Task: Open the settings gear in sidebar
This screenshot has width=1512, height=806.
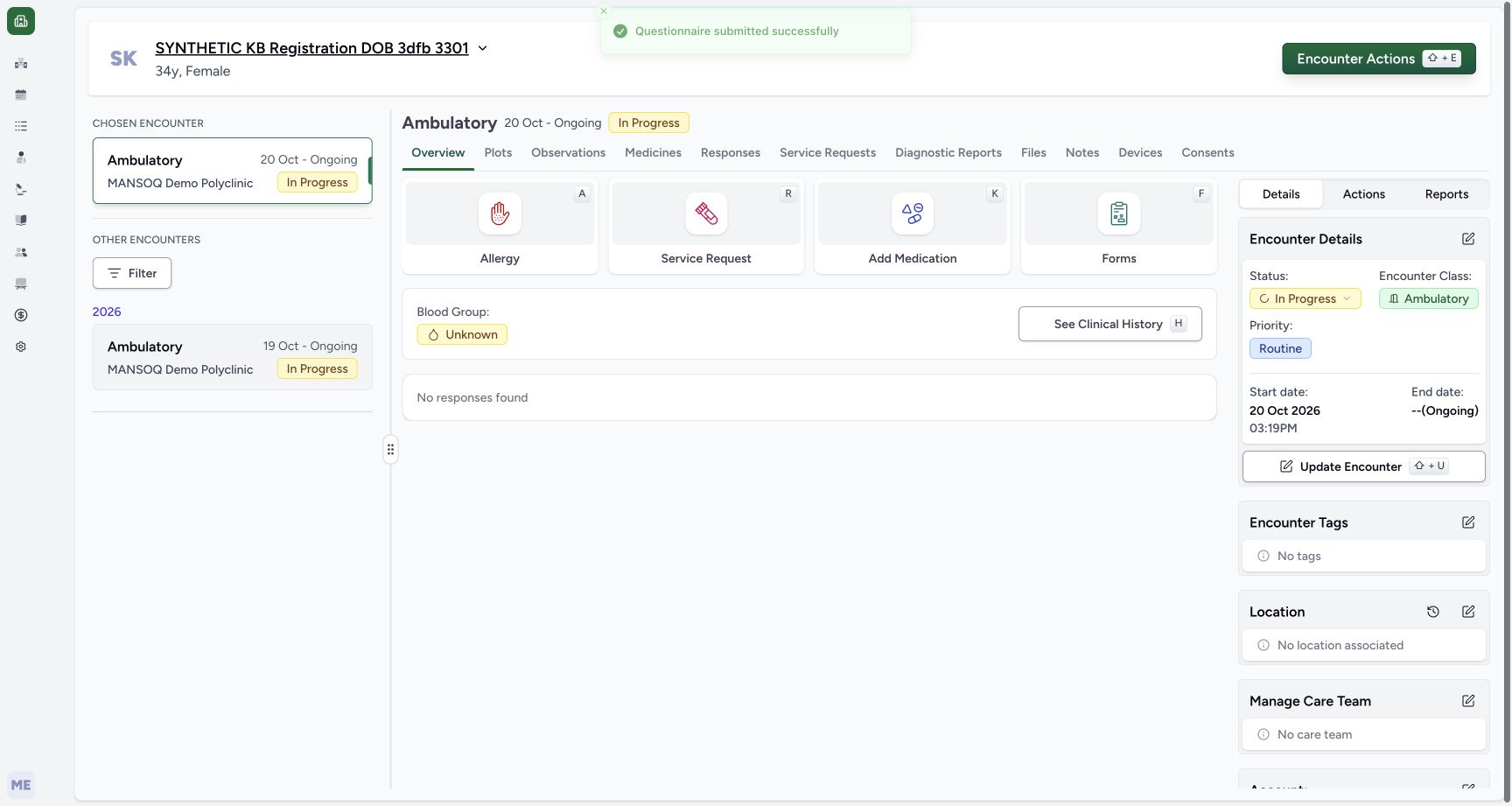Action: 21,347
